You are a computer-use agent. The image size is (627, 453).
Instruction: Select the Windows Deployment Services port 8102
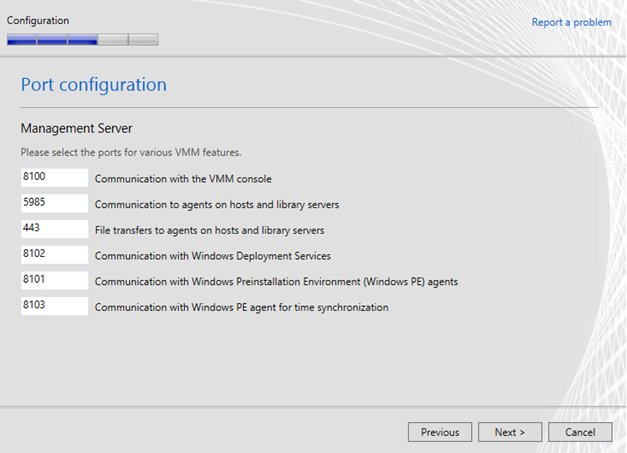54,254
